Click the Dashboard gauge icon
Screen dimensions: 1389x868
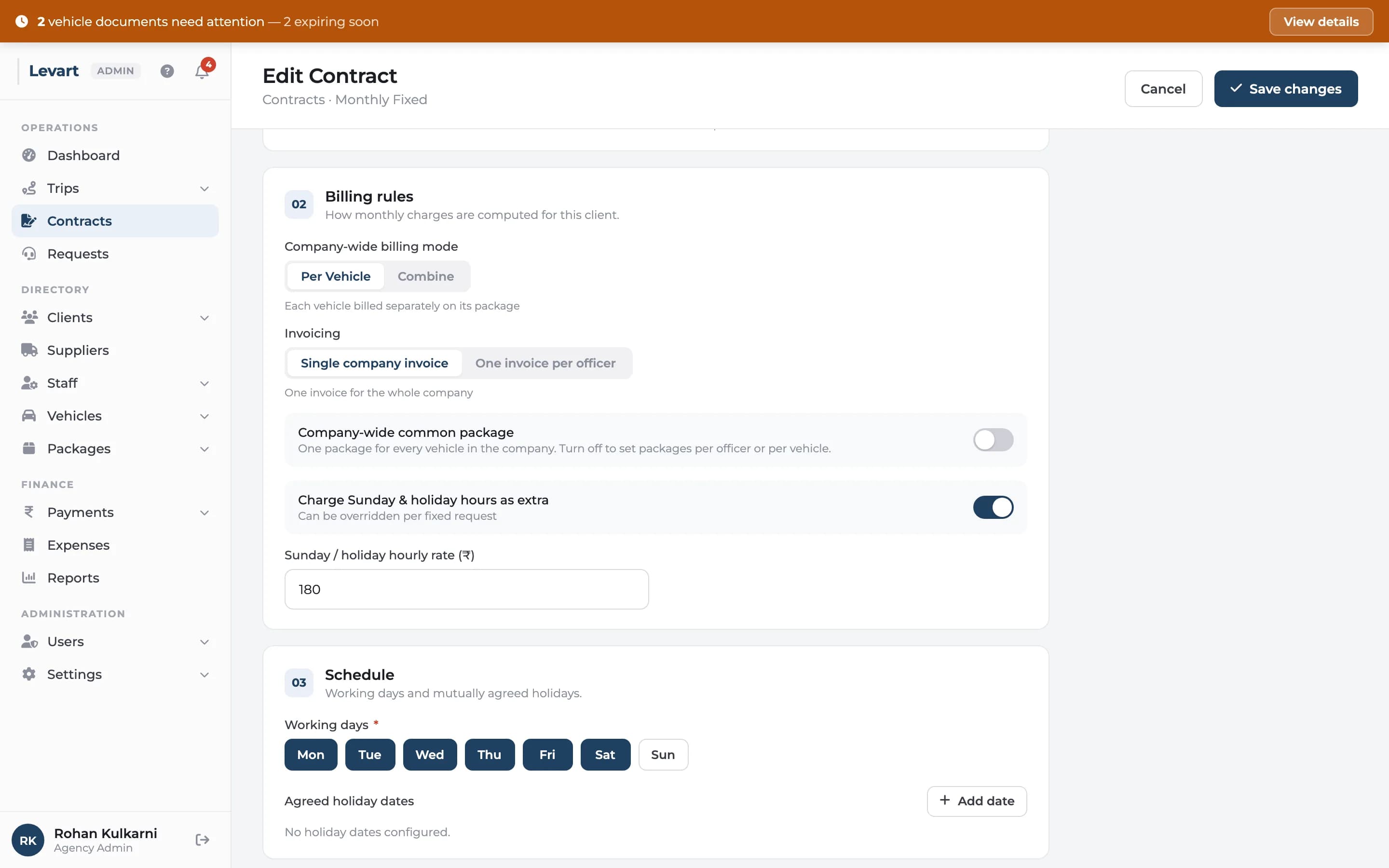tap(29, 156)
